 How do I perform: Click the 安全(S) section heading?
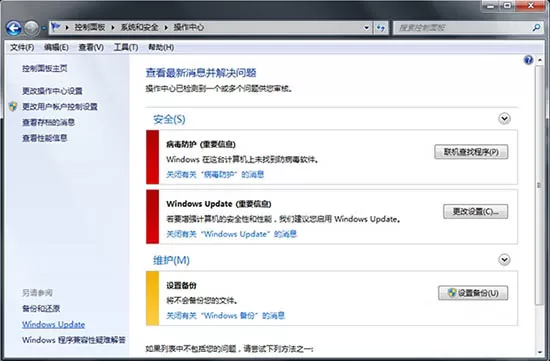[x=169, y=119]
